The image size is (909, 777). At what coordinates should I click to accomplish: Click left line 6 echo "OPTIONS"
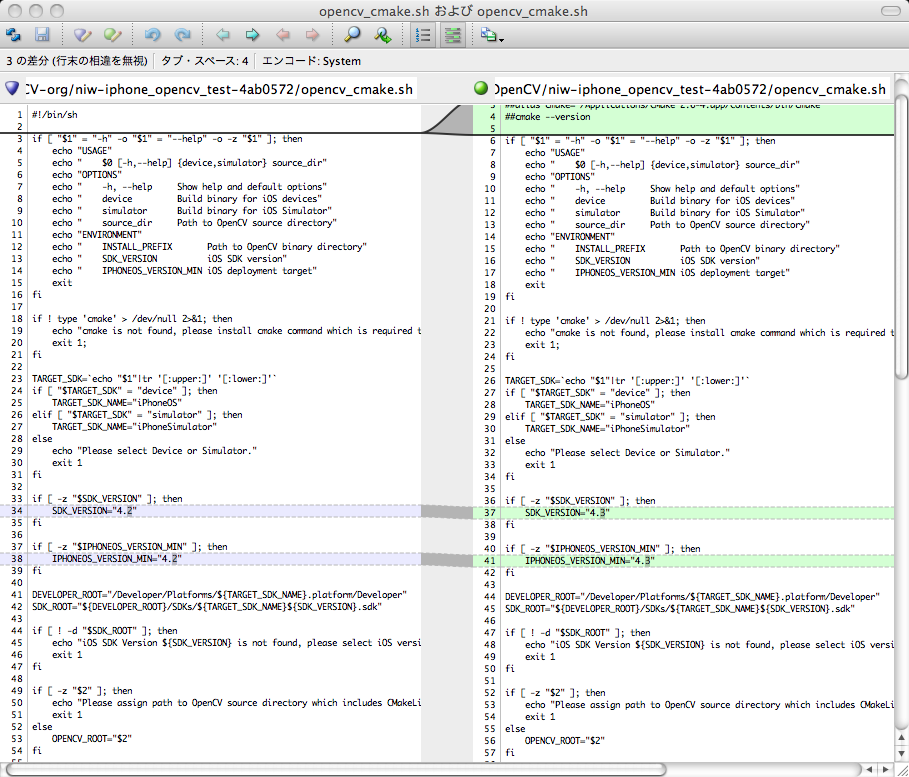(x=86, y=175)
